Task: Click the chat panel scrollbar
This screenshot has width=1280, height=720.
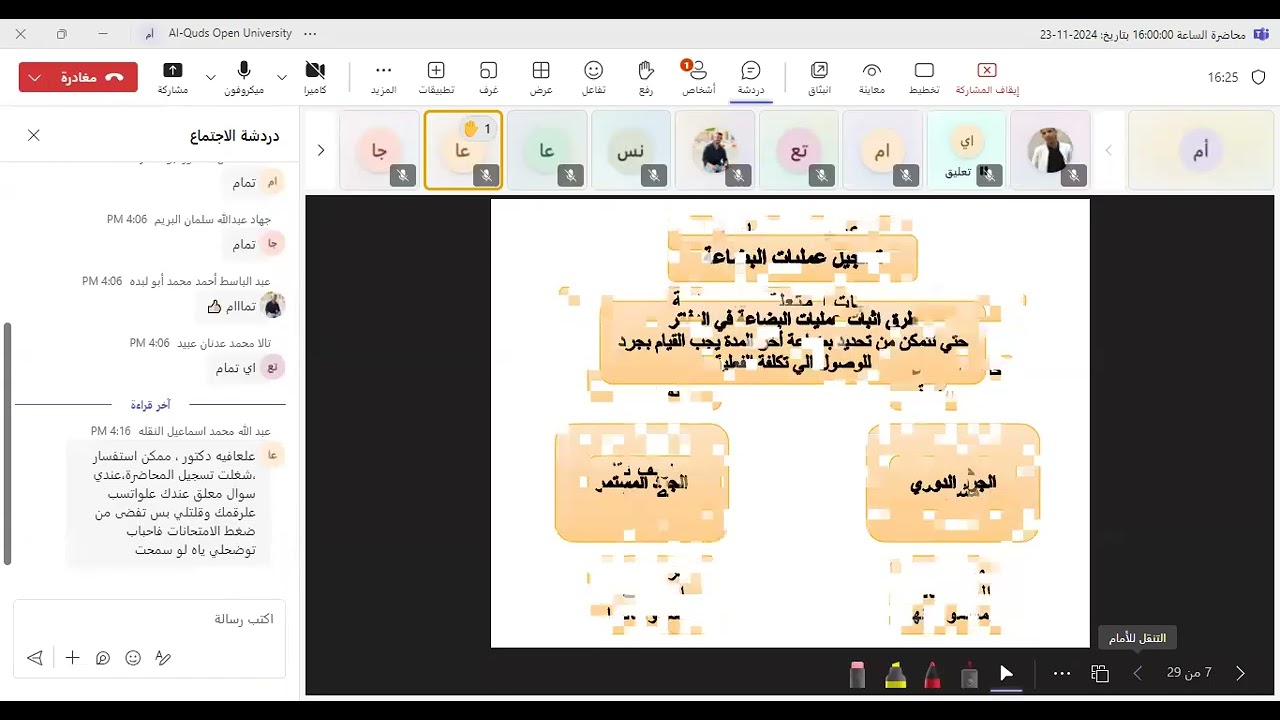Action: point(8,444)
